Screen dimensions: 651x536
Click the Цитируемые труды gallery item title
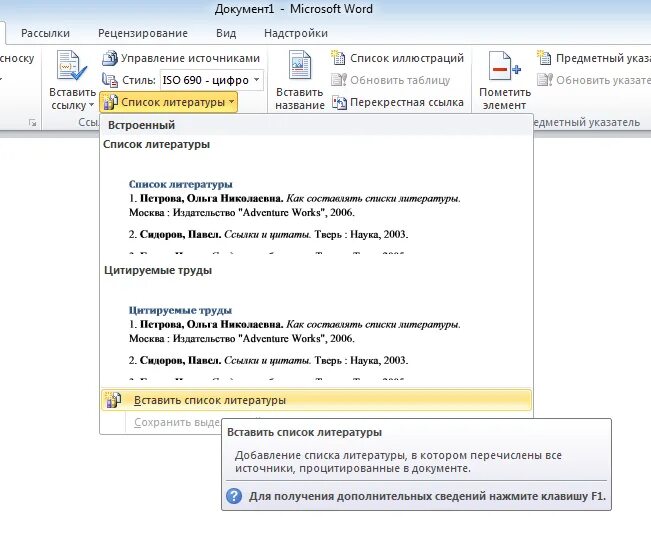(158, 270)
